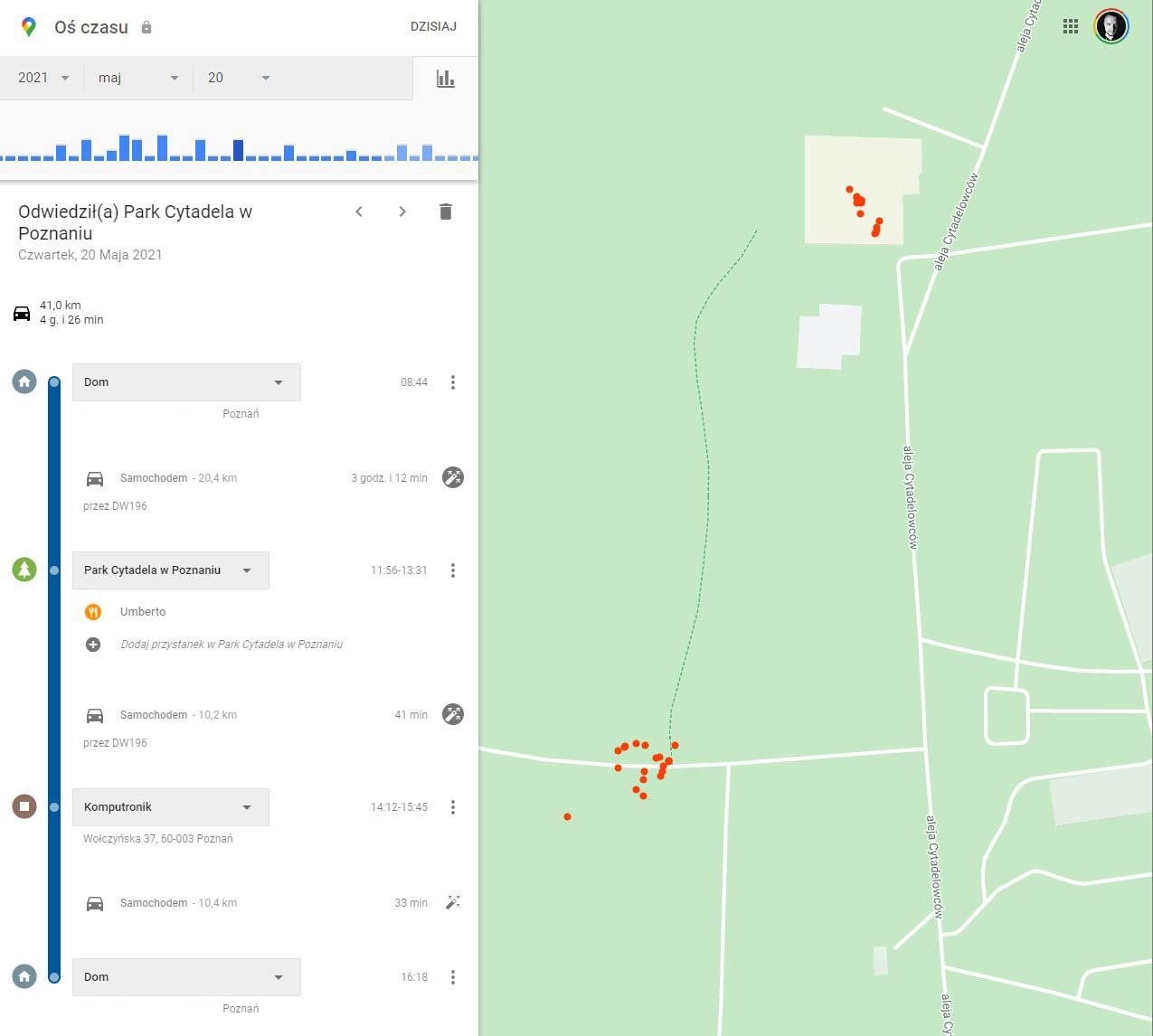Go to previous day arrow
Screen dimensions: 1153x1036
[359, 212]
